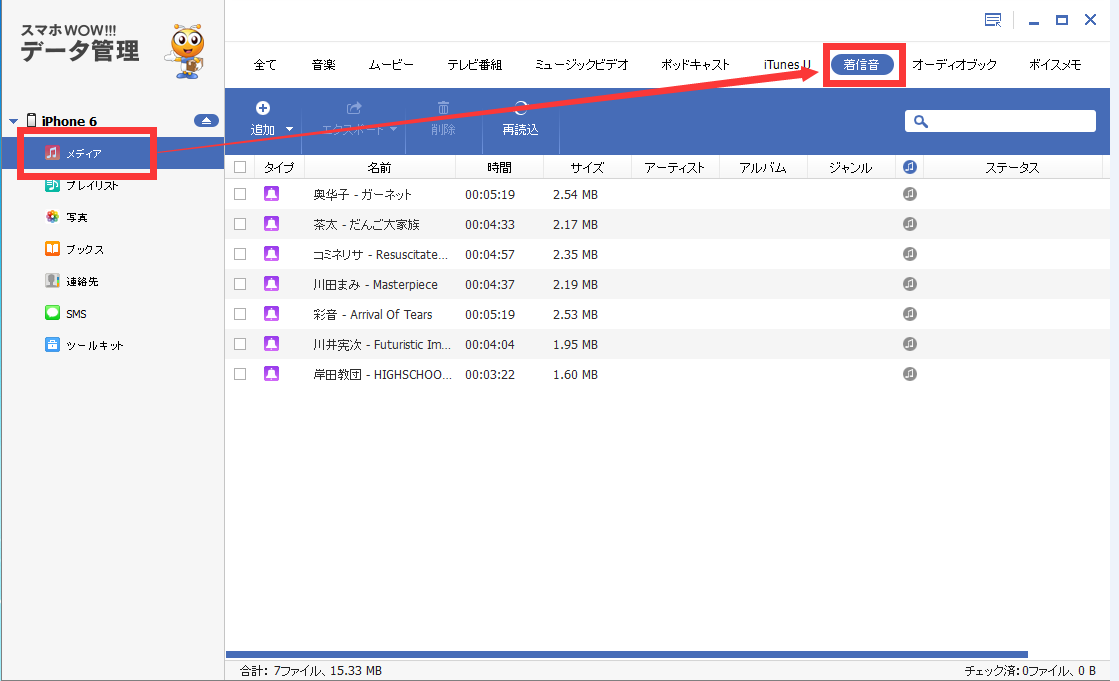Sort by the サイズ column header
The height and width of the screenshot is (681, 1119).
(x=587, y=167)
